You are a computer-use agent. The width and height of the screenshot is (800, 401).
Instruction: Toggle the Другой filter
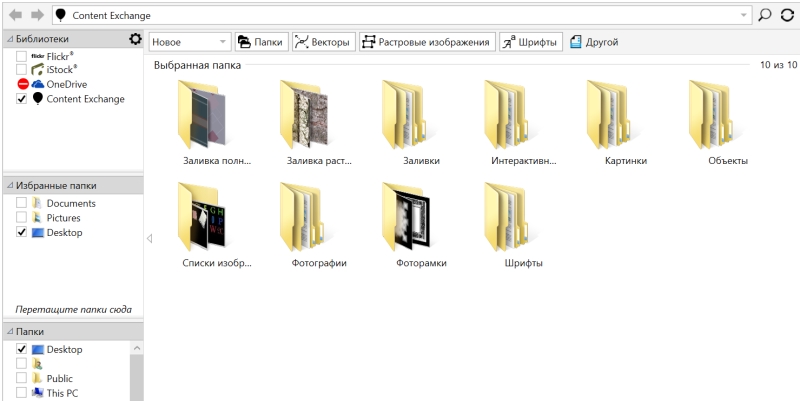click(x=593, y=42)
